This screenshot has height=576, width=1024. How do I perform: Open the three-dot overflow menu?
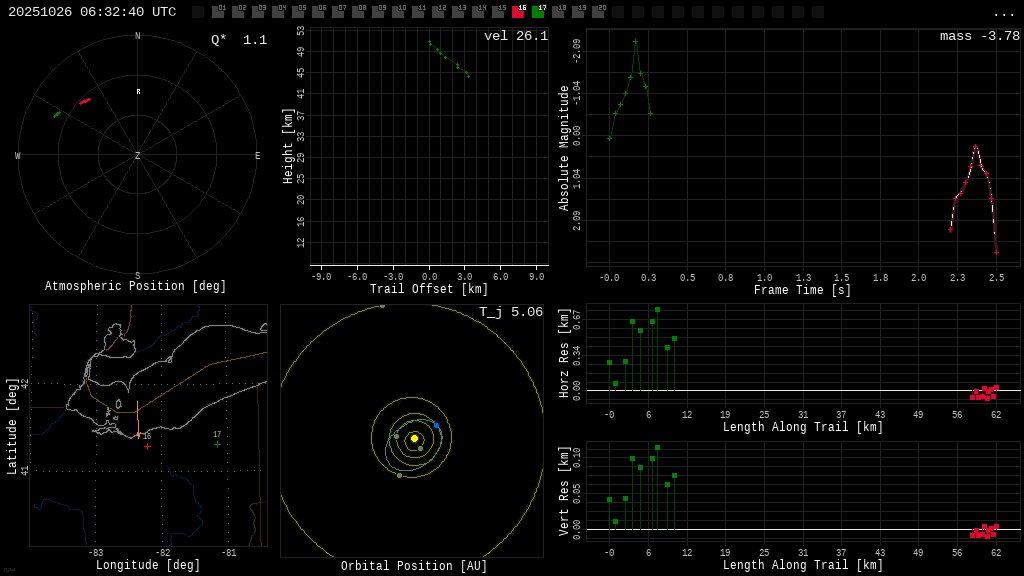click(x=1003, y=13)
